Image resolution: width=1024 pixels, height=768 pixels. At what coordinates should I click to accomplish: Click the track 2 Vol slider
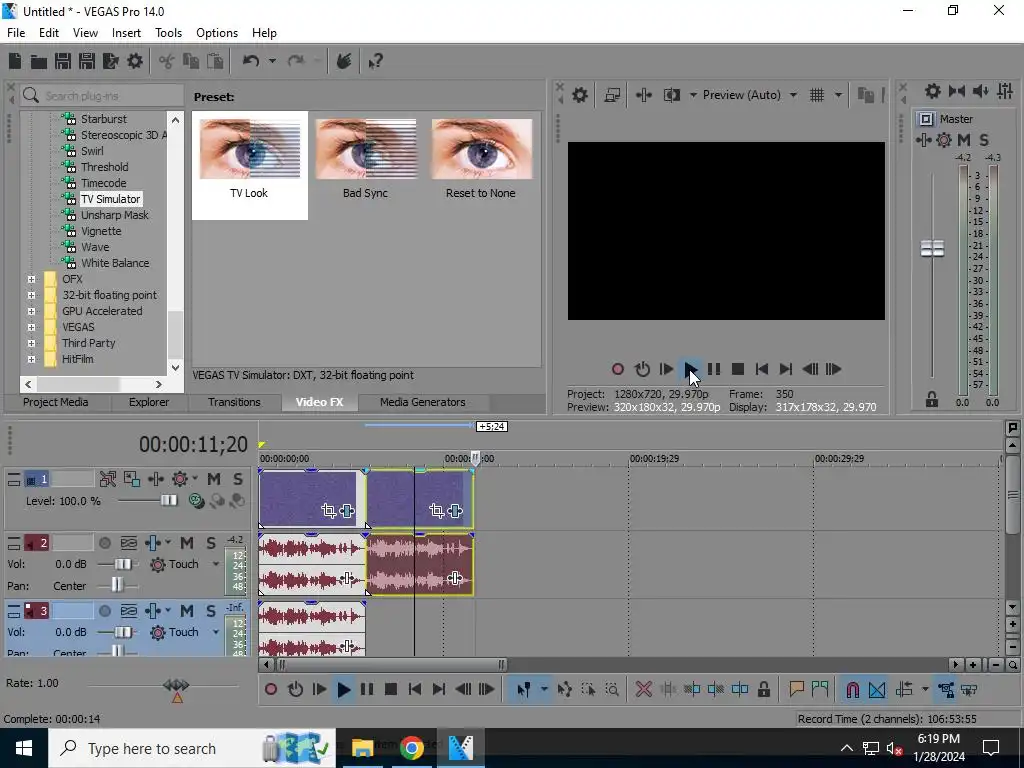point(123,564)
